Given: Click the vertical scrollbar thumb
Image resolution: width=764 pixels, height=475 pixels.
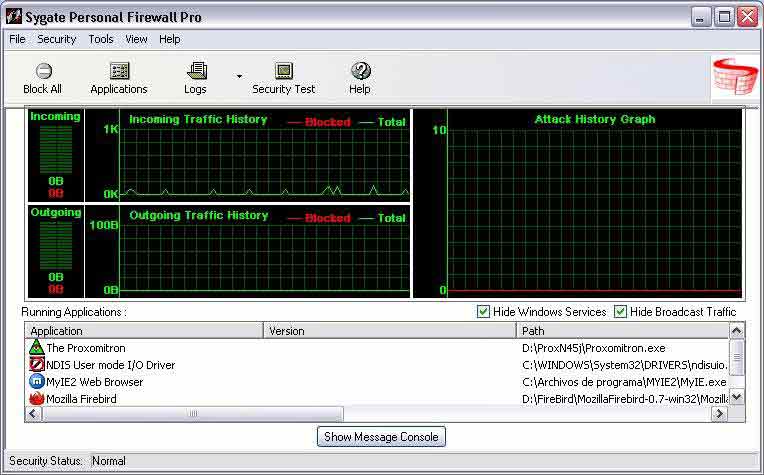Looking at the screenshot, I should pyautogui.click(x=737, y=358).
